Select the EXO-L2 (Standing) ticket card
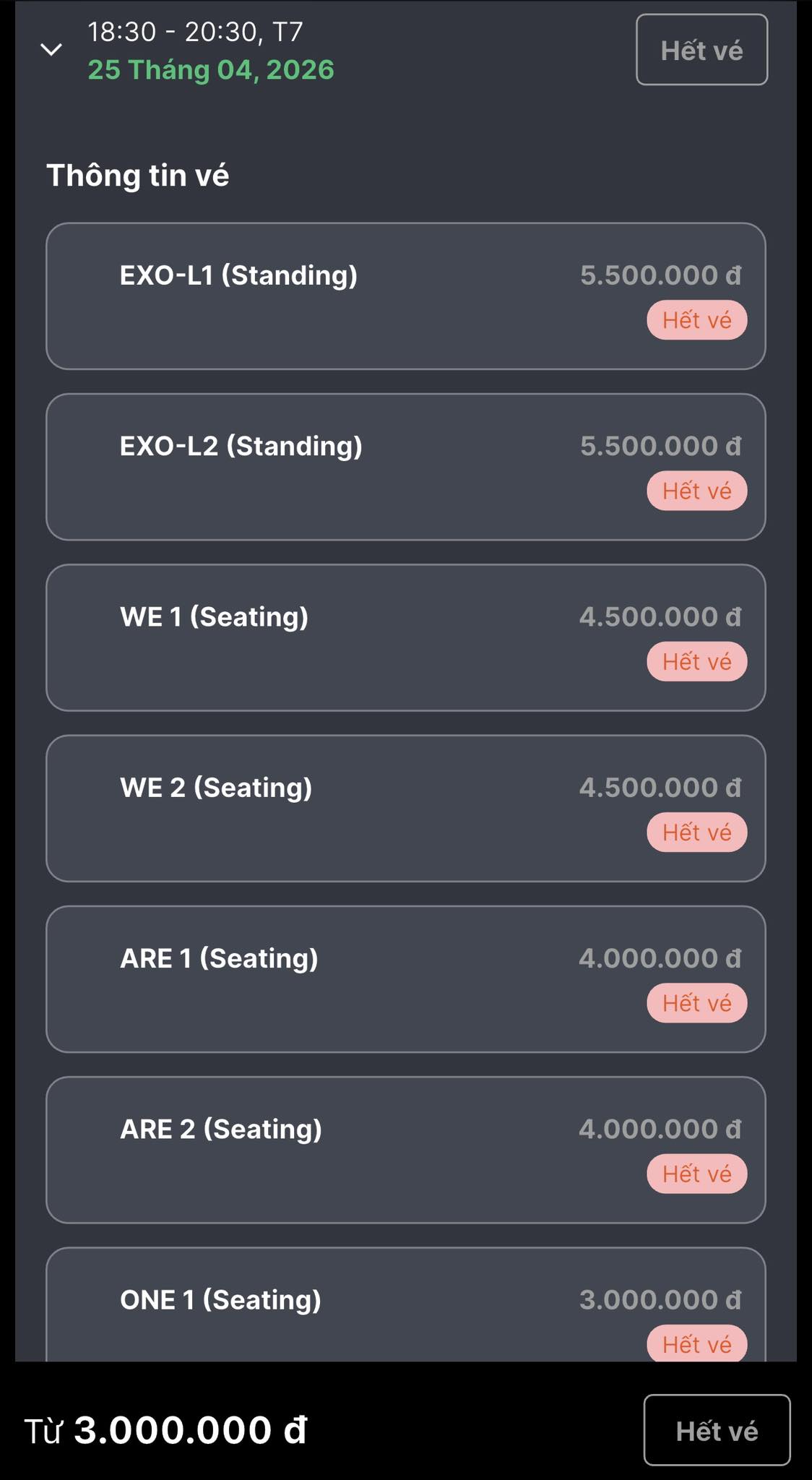This screenshot has height=1480, width=812. click(405, 467)
